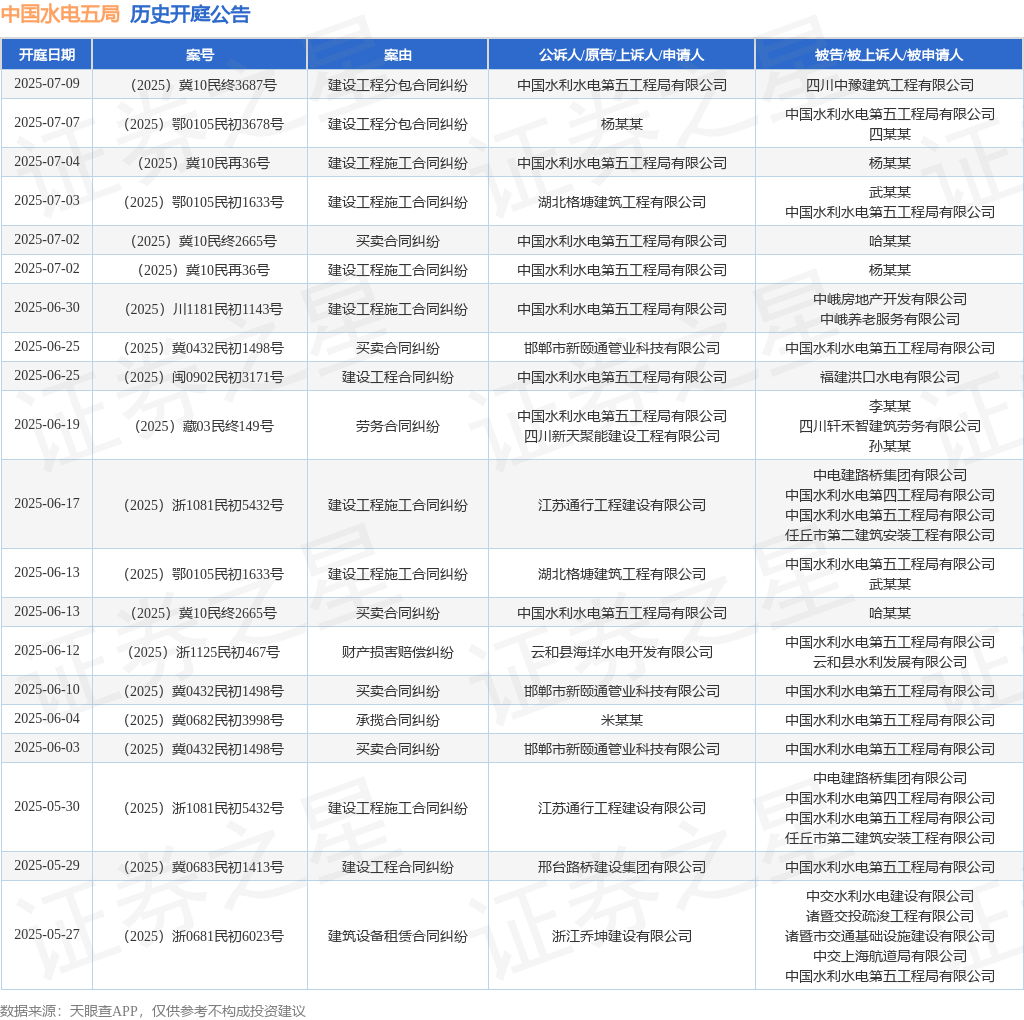Image resolution: width=1024 pixels, height=1020 pixels.
Task: Select plaintiff 邢台路桥建设集团有限公司
Action: (x=621, y=867)
